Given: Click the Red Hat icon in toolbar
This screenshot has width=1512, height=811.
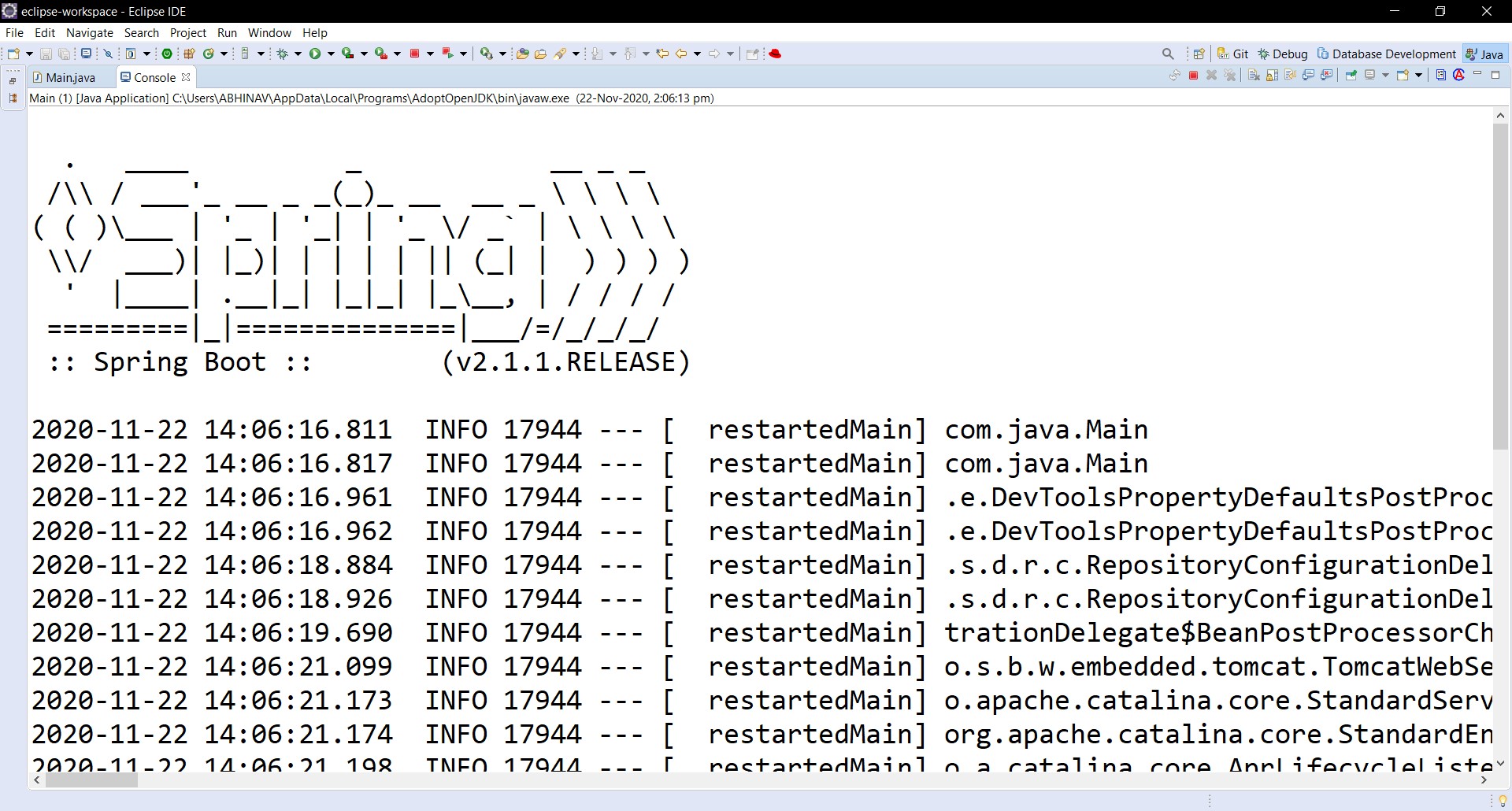Looking at the screenshot, I should point(775,54).
